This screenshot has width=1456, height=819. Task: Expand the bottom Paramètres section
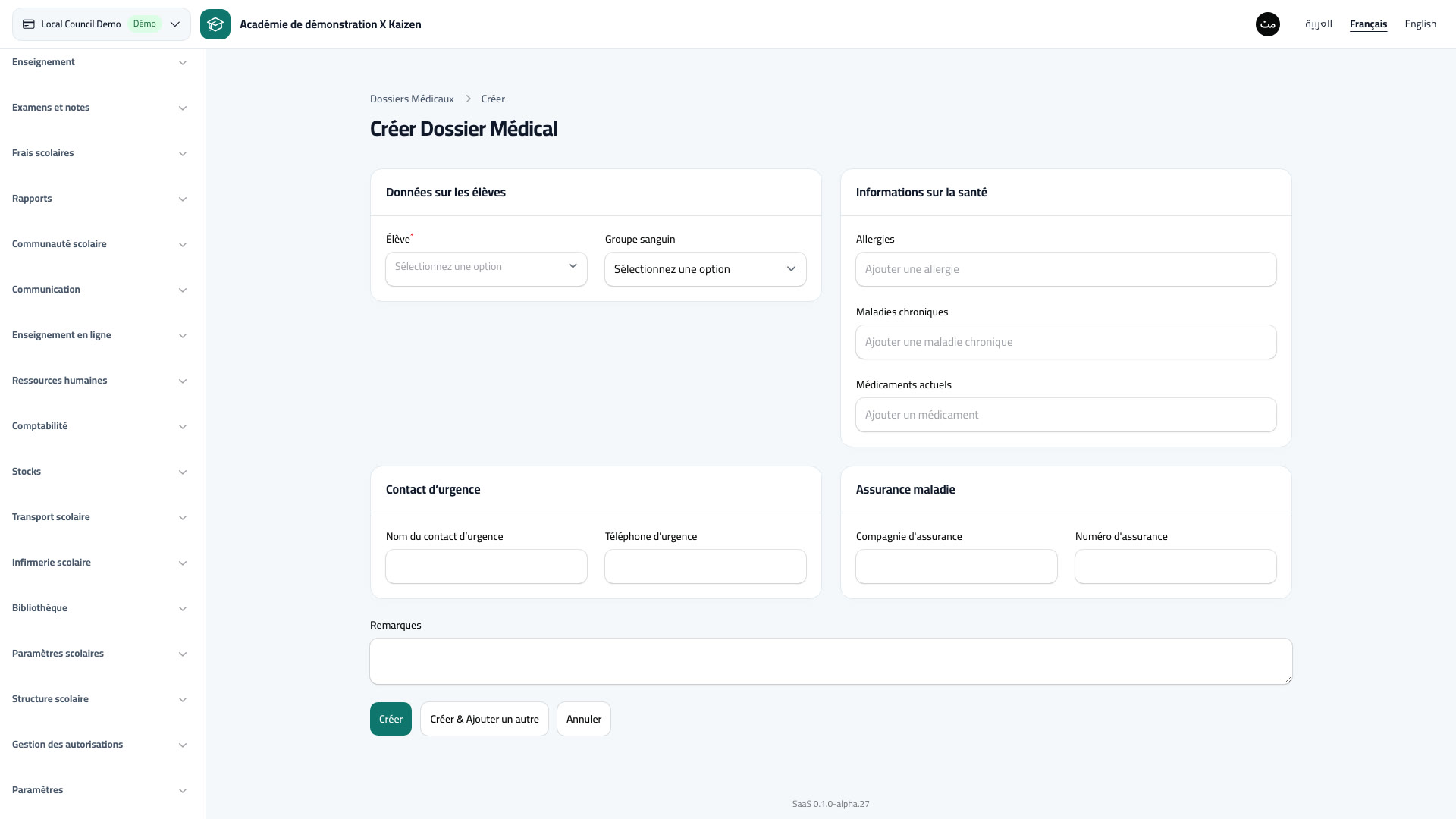point(99,790)
